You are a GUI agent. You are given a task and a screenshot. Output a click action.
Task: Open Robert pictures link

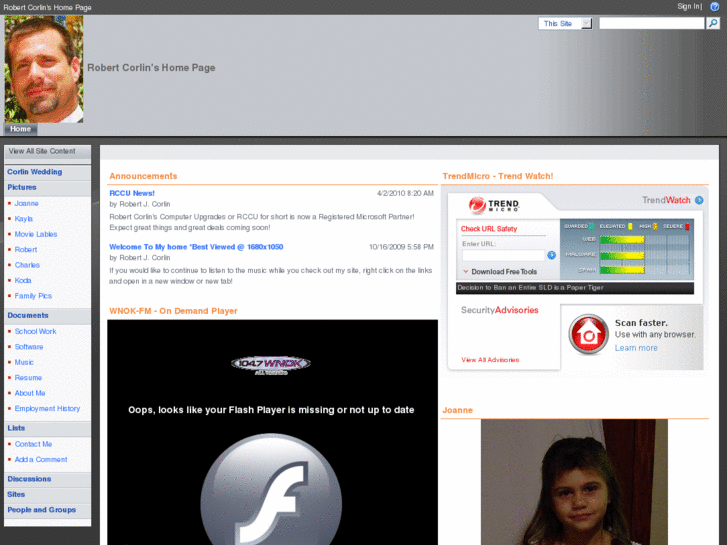tap(26, 250)
